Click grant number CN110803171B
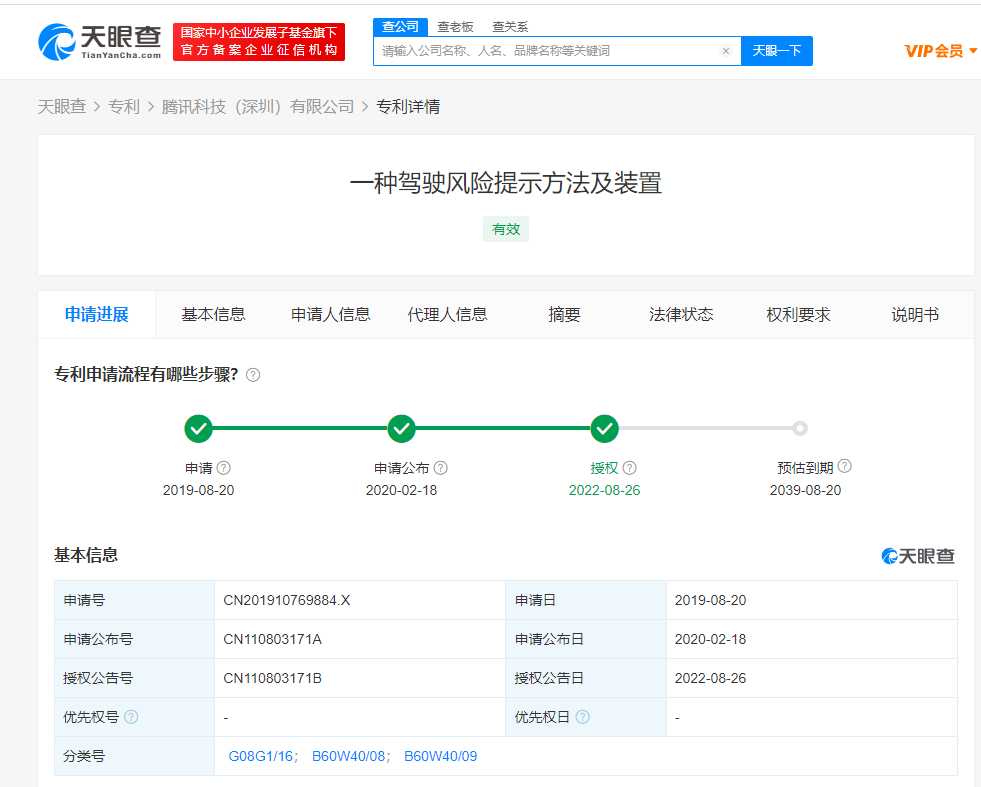The image size is (981, 787). click(x=272, y=678)
